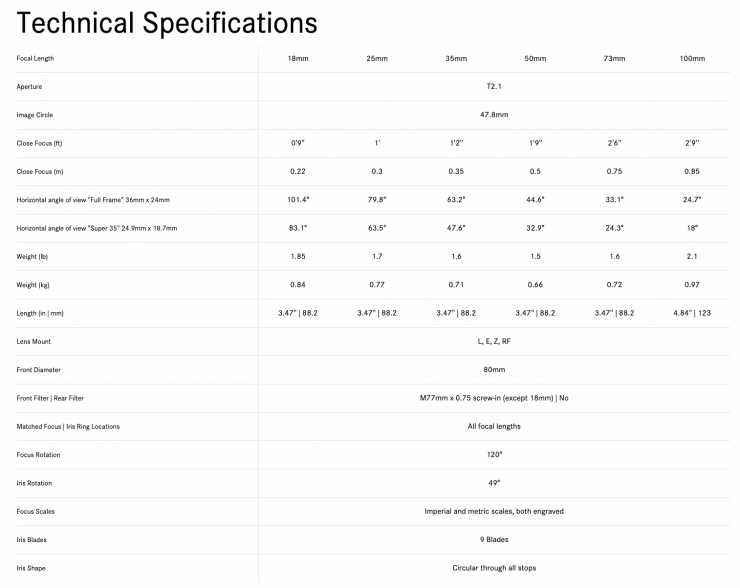Select the 18mm focal length column header

coord(298,59)
